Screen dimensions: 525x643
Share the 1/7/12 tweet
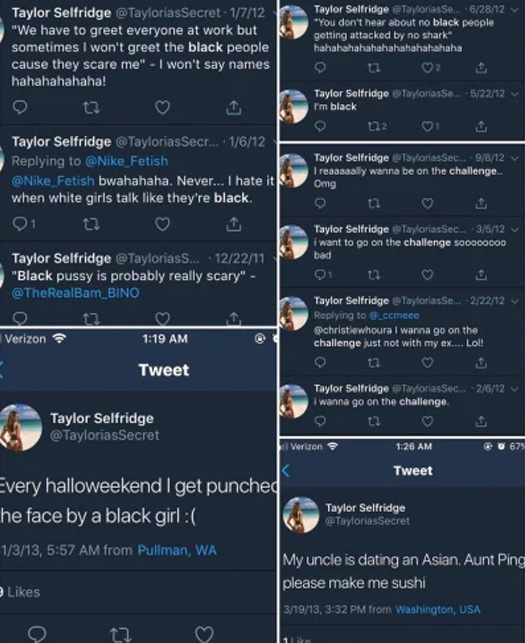tap(233, 107)
